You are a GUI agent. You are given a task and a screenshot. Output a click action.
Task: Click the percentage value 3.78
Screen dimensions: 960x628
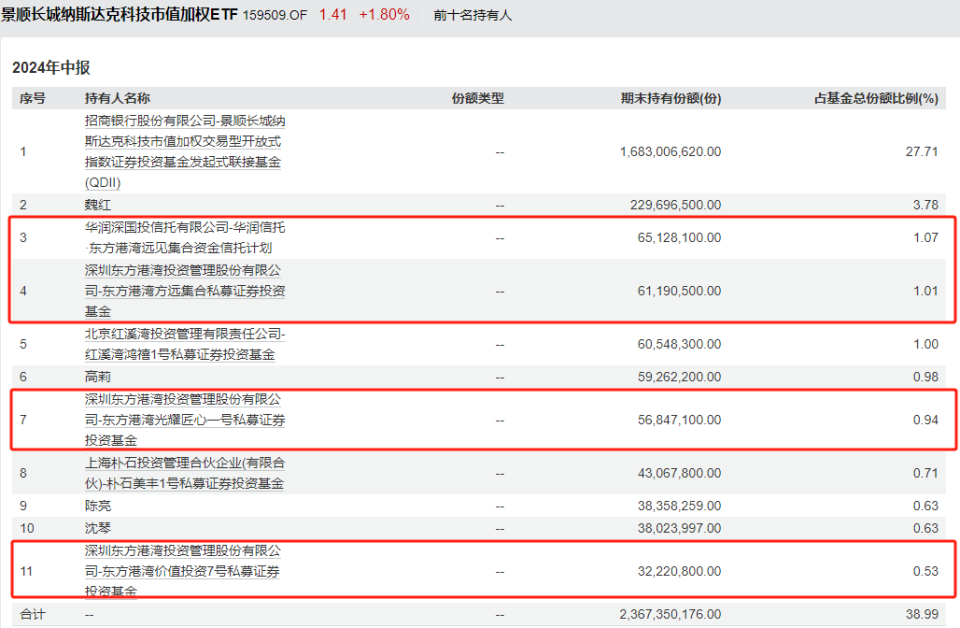pos(926,205)
